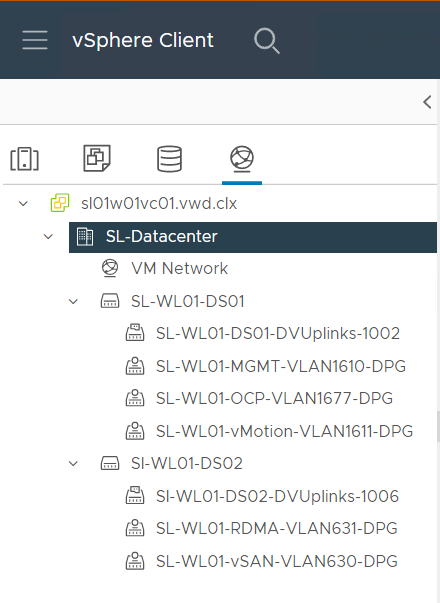The width and height of the screenshot is (440, 603).
Task: Switch to the Storage inventory view
Action: click(169, 158)
